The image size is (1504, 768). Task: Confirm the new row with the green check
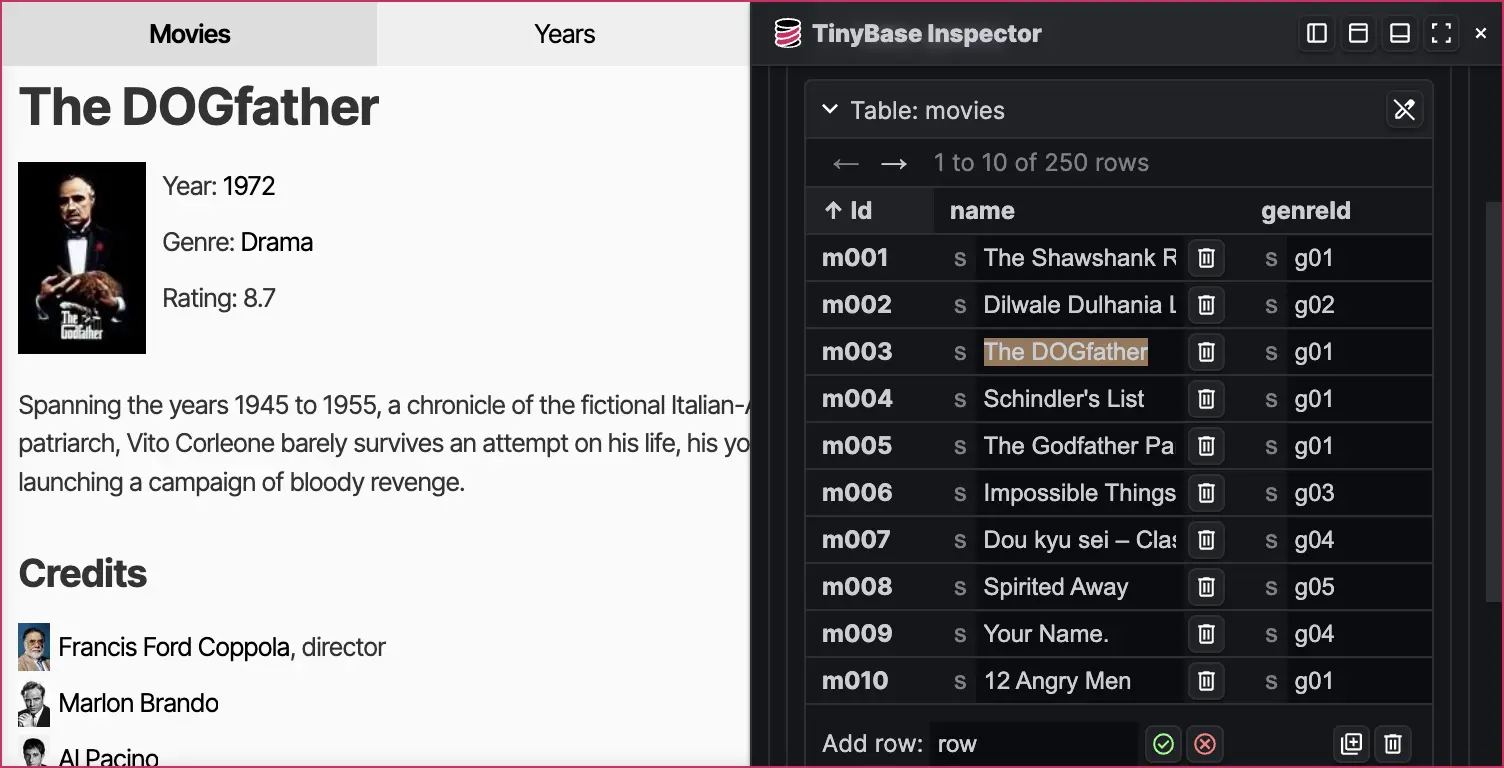1163,744
